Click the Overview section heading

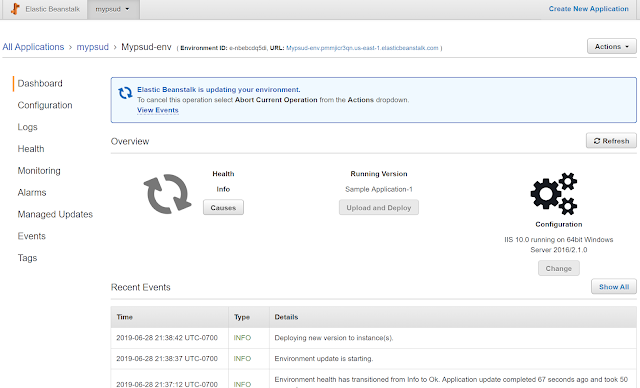tap(130, 141)
